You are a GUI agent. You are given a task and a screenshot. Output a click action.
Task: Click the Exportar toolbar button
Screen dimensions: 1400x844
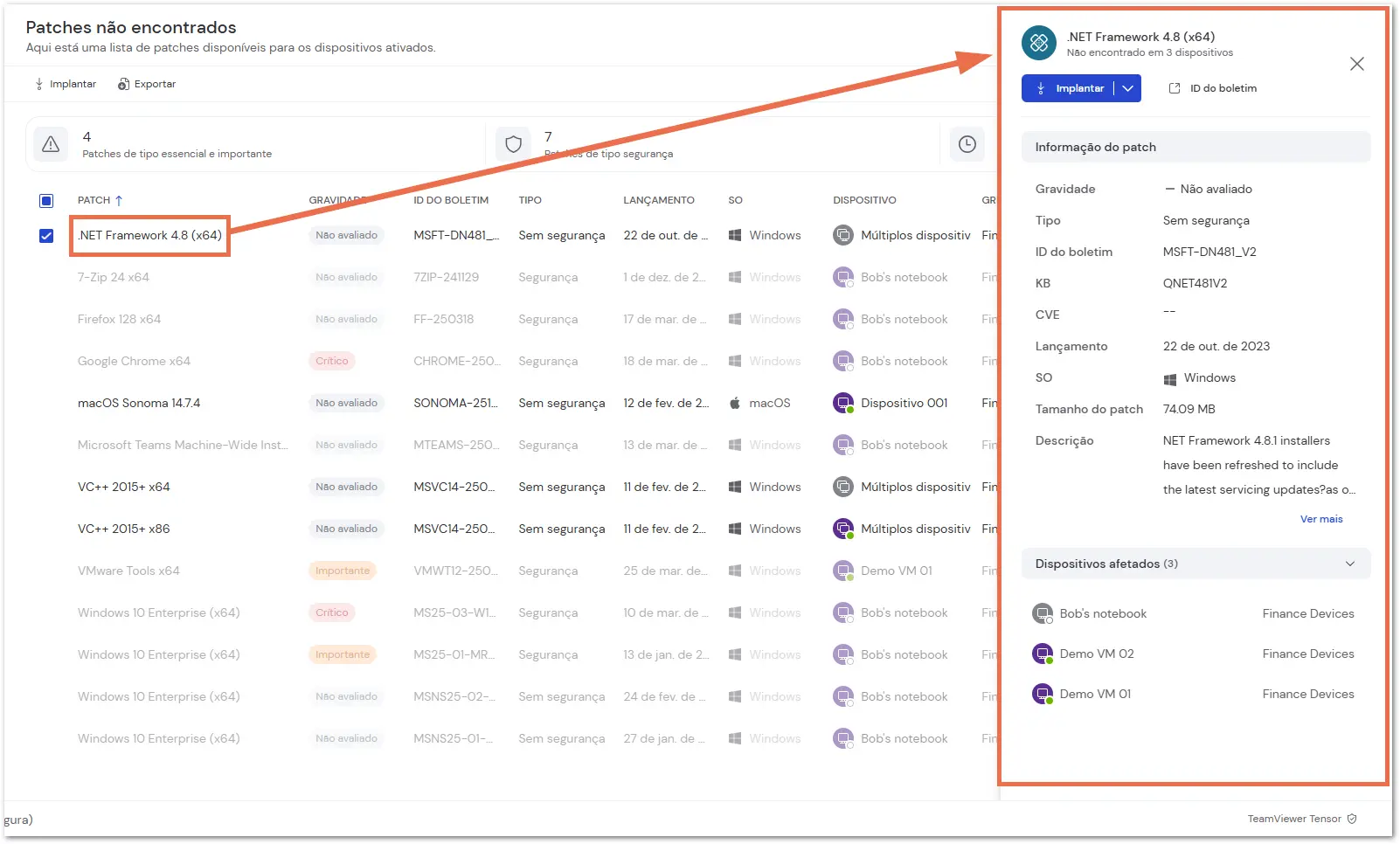click(147, 84)
